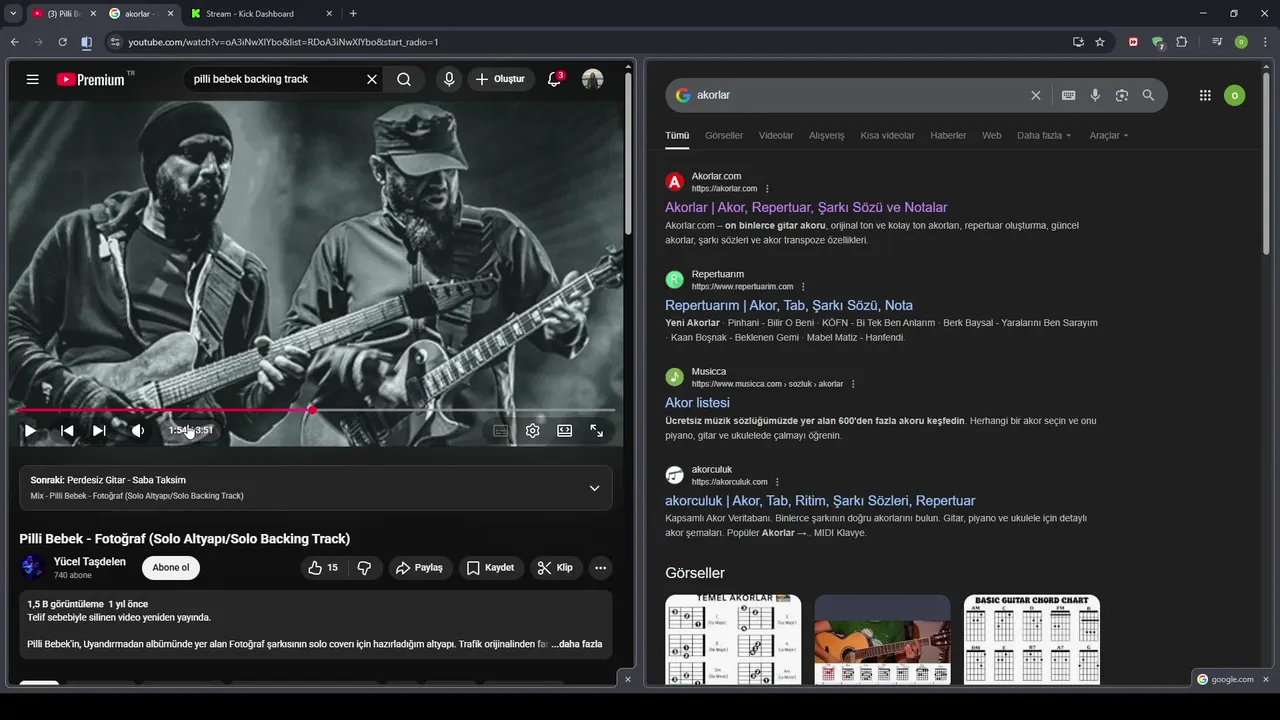Screen dimensions: 1280x720
Task: Open the Google account avatar
Action: (1235, 95)
